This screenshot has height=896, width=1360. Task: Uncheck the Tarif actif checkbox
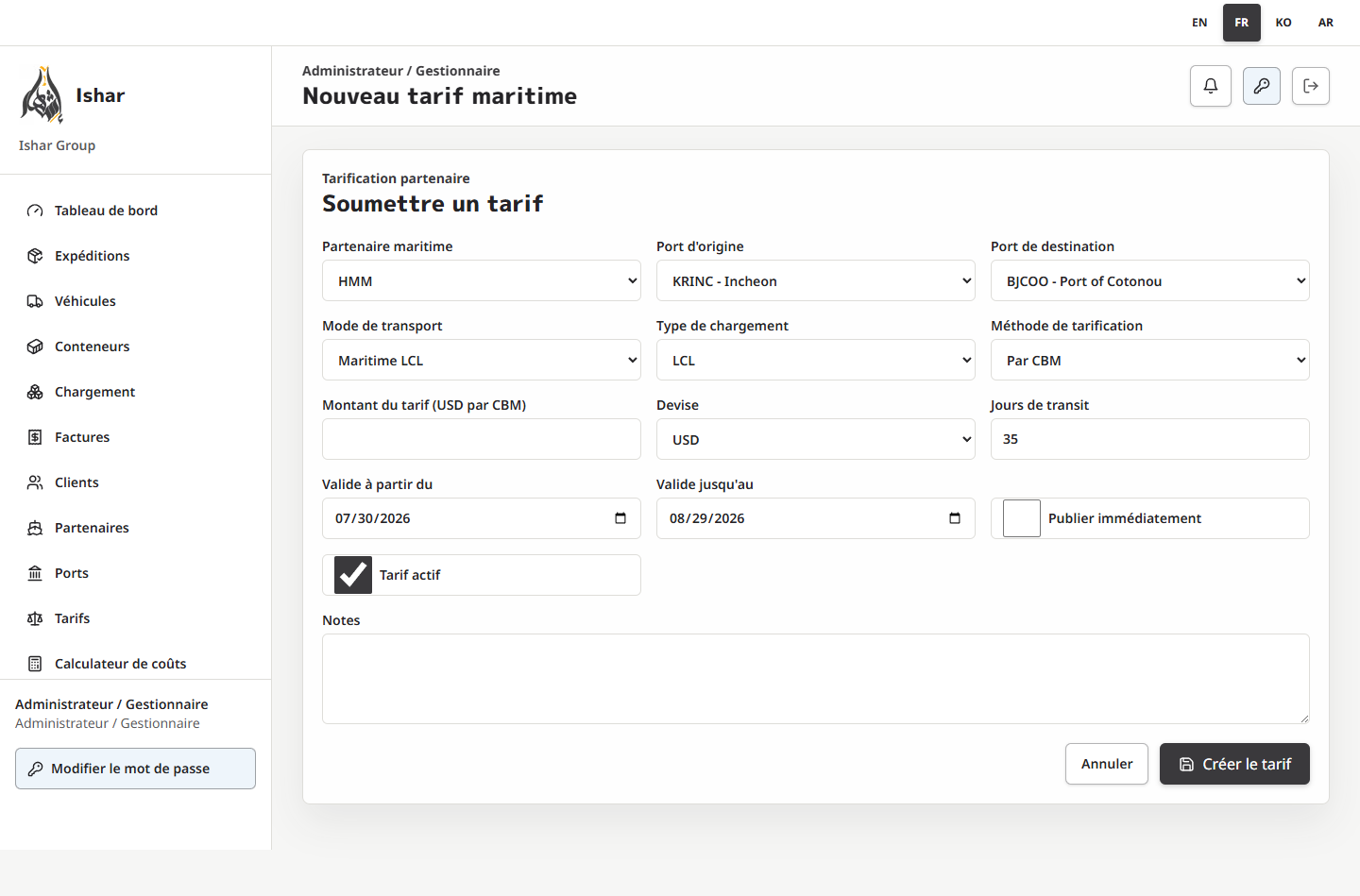tap(353, 575)
